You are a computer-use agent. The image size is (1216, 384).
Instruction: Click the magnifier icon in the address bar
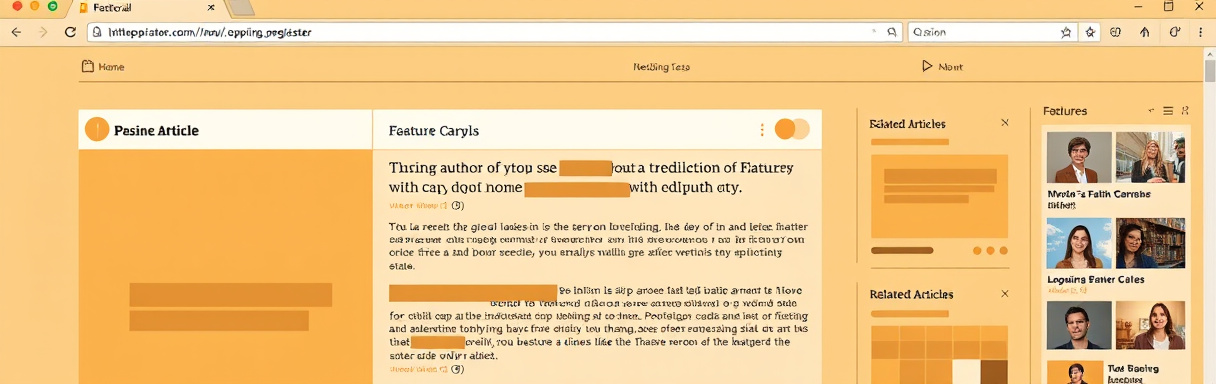click(891, 32)
